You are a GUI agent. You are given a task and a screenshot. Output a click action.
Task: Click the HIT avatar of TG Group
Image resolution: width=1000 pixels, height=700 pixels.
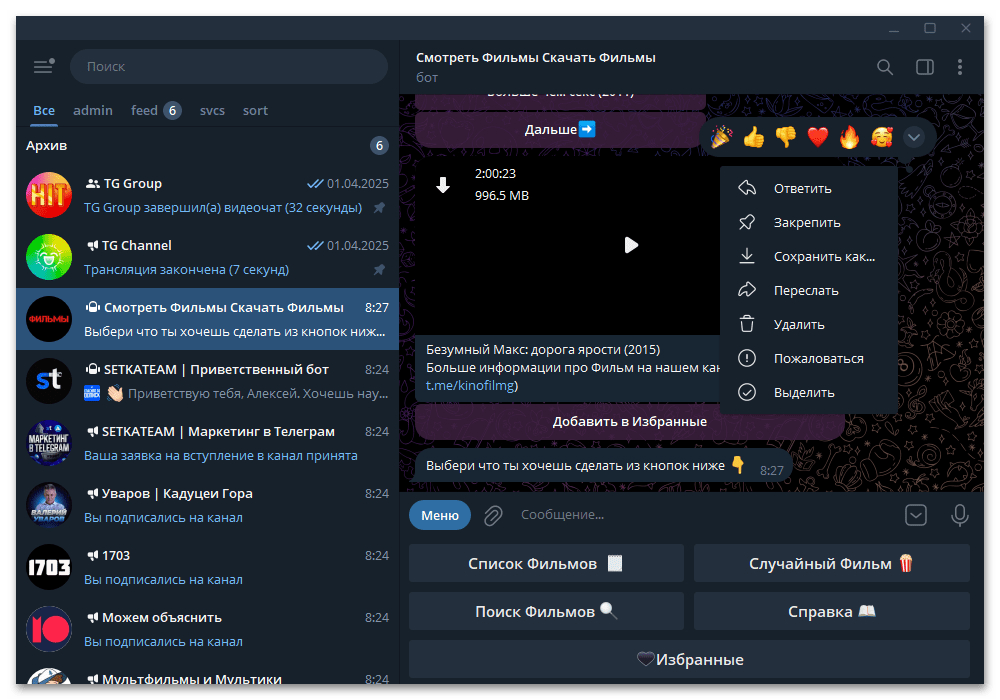[x=49, y=195]
